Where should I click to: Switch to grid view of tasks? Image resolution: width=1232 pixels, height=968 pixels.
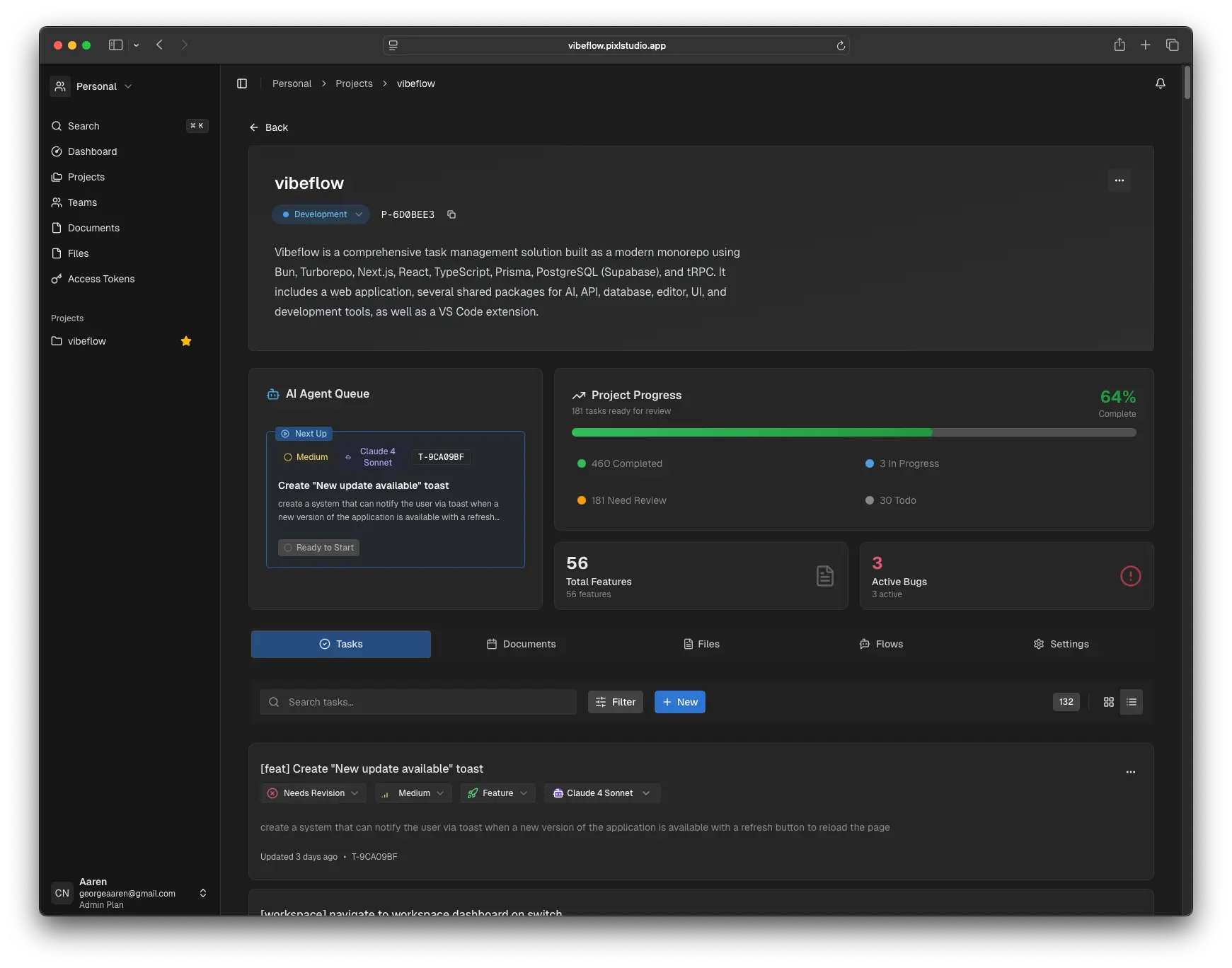[x=1109, y=702]
